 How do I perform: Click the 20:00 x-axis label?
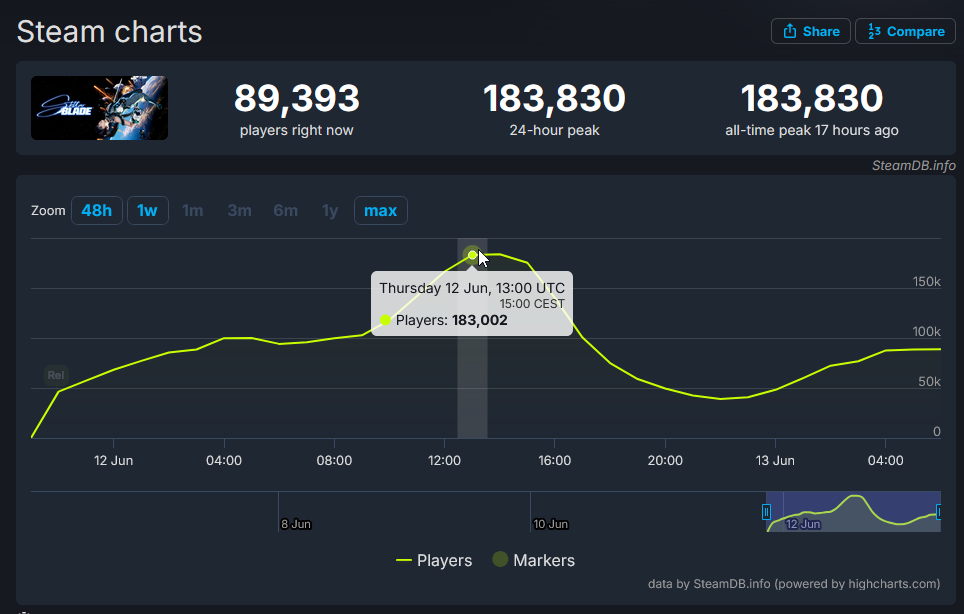665,460
